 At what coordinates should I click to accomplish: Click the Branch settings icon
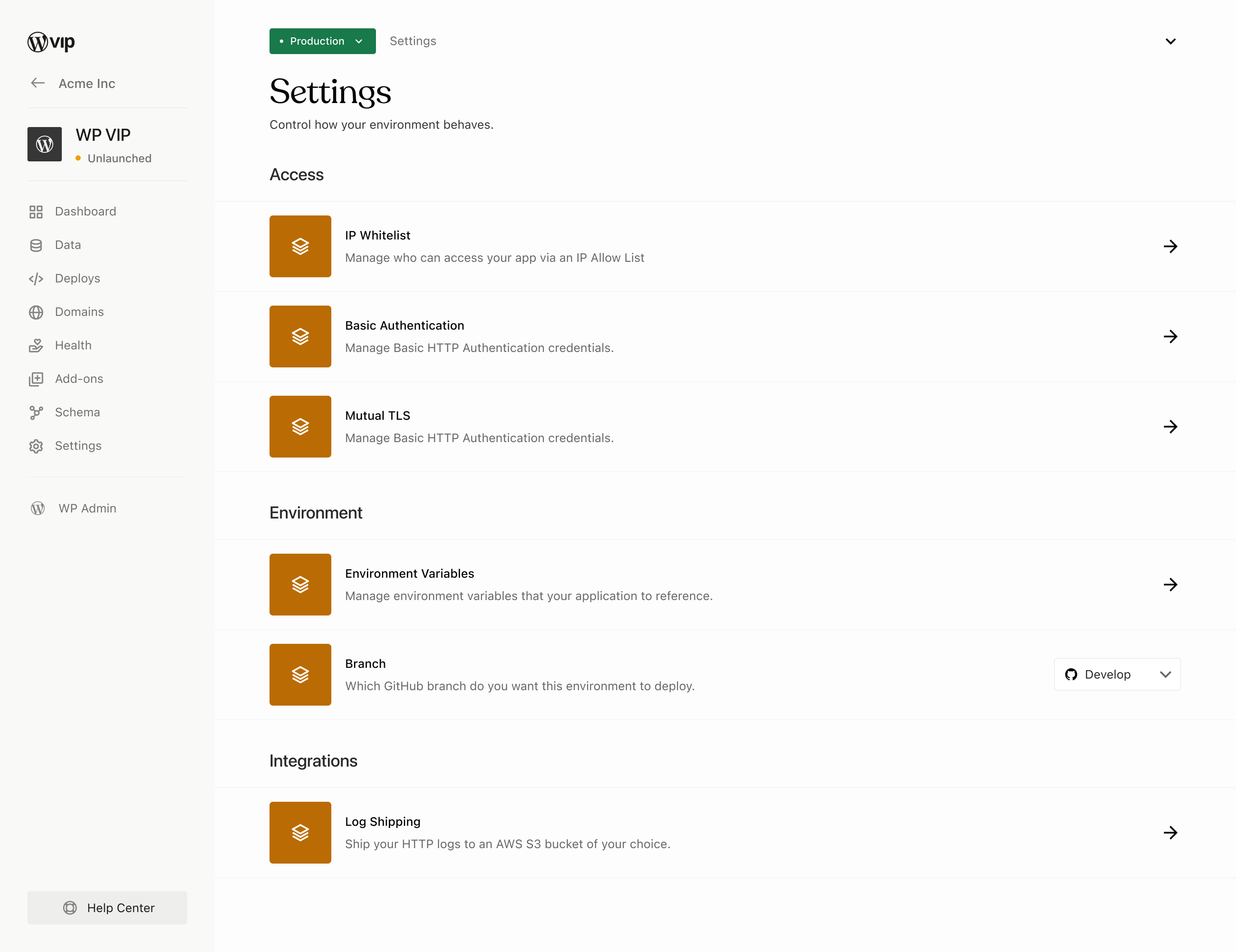(x=300, y=674)
